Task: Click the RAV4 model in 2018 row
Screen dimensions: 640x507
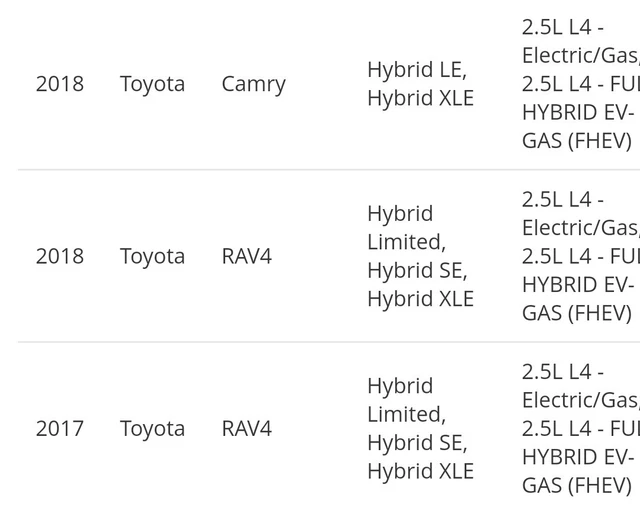Action: [247, 256]
